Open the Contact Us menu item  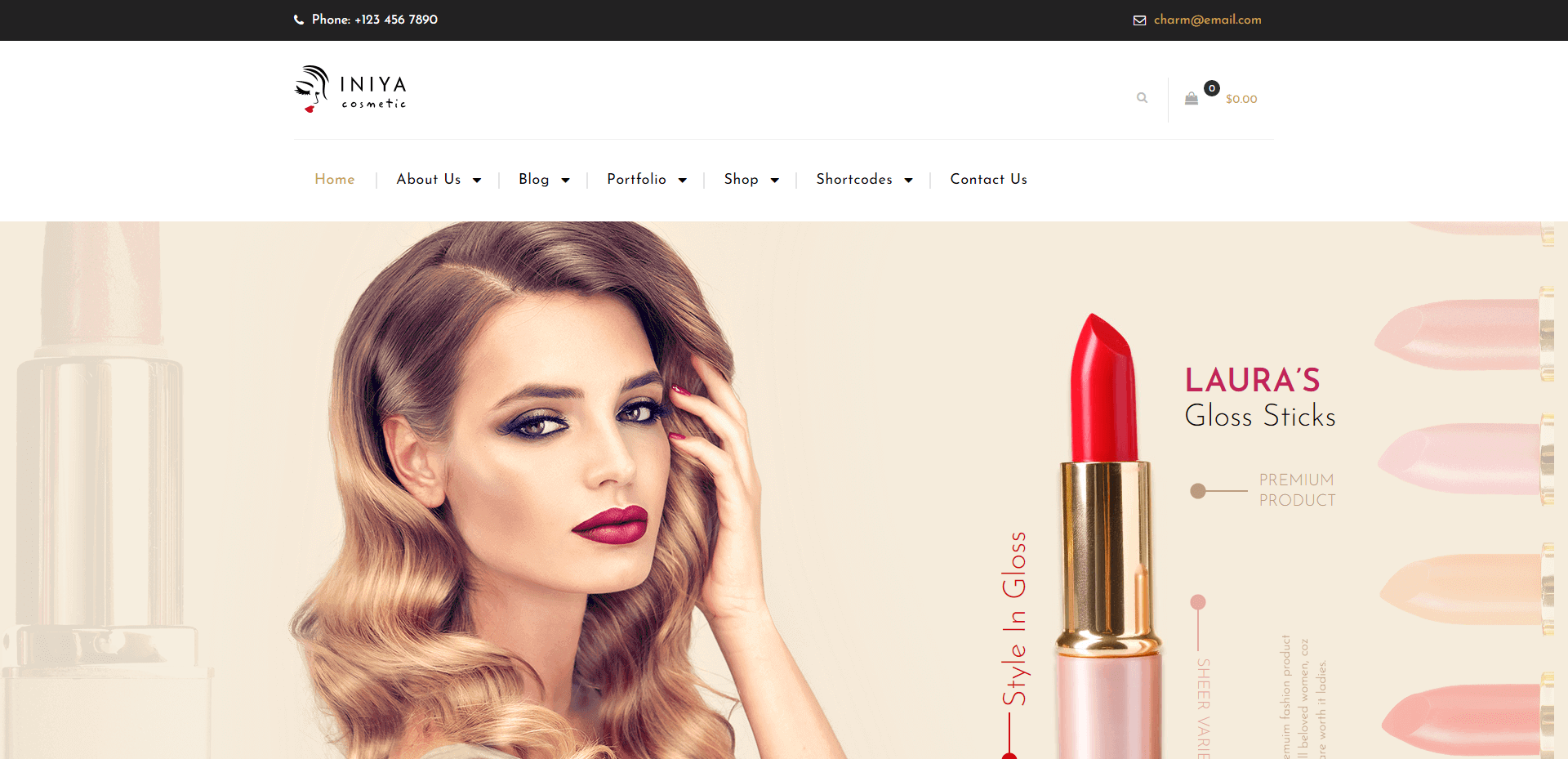pyautogui.click(x=989, y=179)
